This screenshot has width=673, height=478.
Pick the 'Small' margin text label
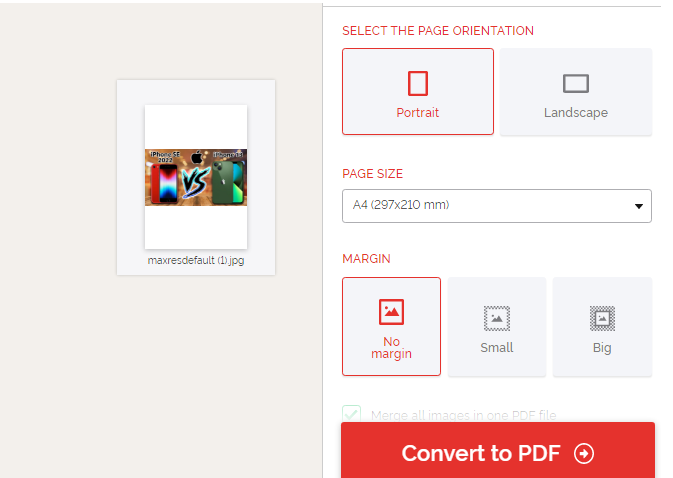click(x=497, y=348)
